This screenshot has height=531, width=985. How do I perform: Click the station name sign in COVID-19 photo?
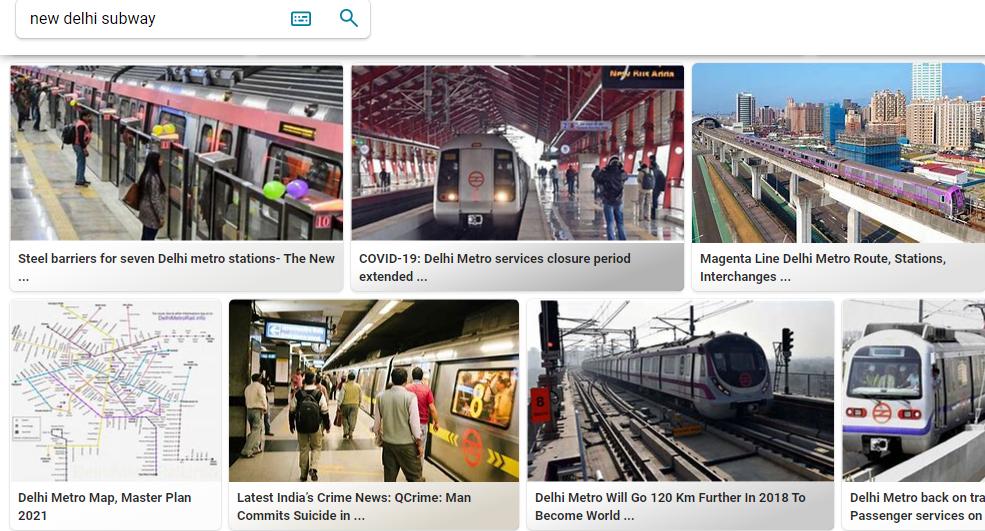coord(642,75)
